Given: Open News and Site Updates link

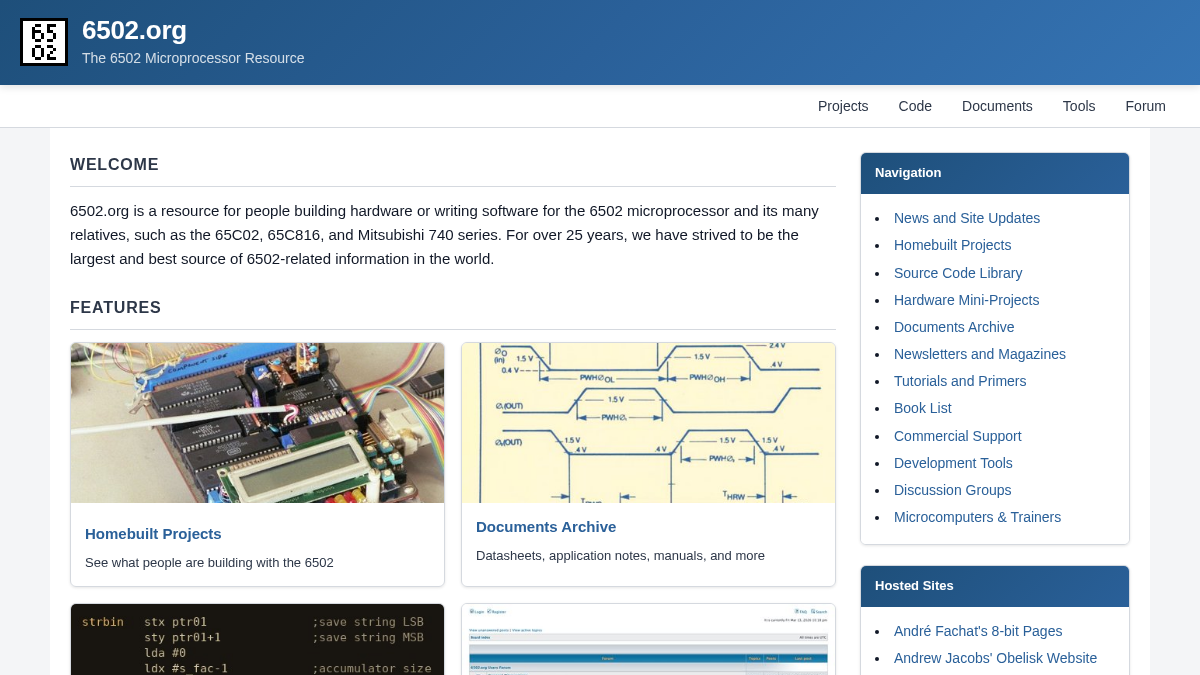Looking at the screenshot, I should click(967, 218).
